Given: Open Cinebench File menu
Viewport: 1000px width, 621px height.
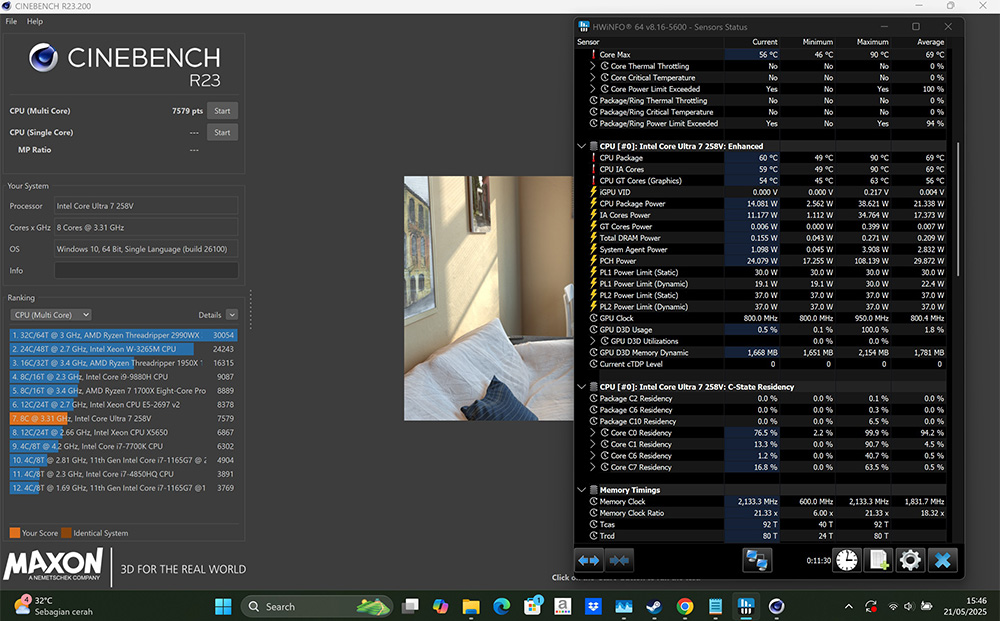Looking at the screenshot, I should pyautogui.click(x=11, y=21).
